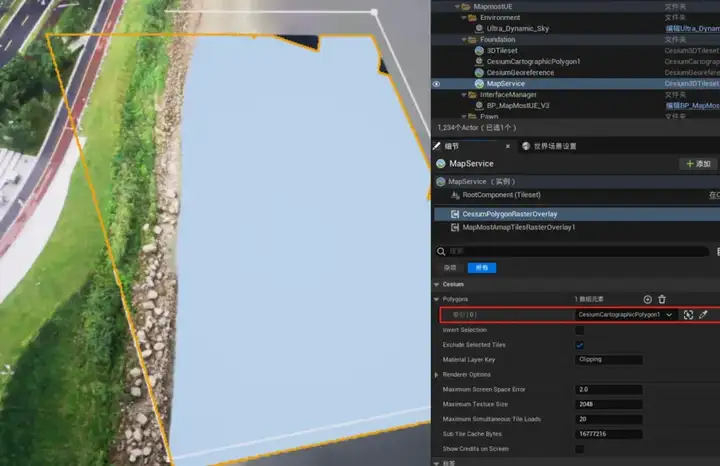
Task: Open edit link for Ultra_Dynamic_Sky blueprint
Action: 692,28
